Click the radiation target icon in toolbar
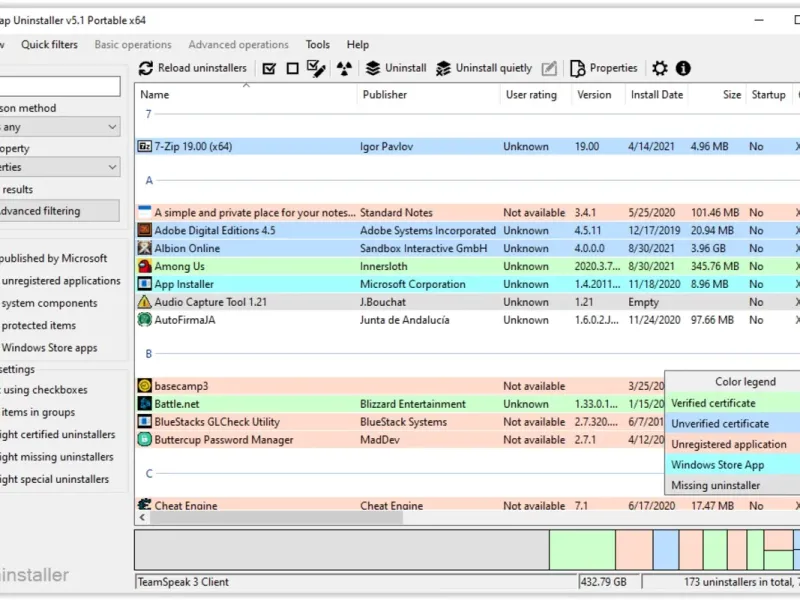The image size is (800, 600). click(344, 68)
